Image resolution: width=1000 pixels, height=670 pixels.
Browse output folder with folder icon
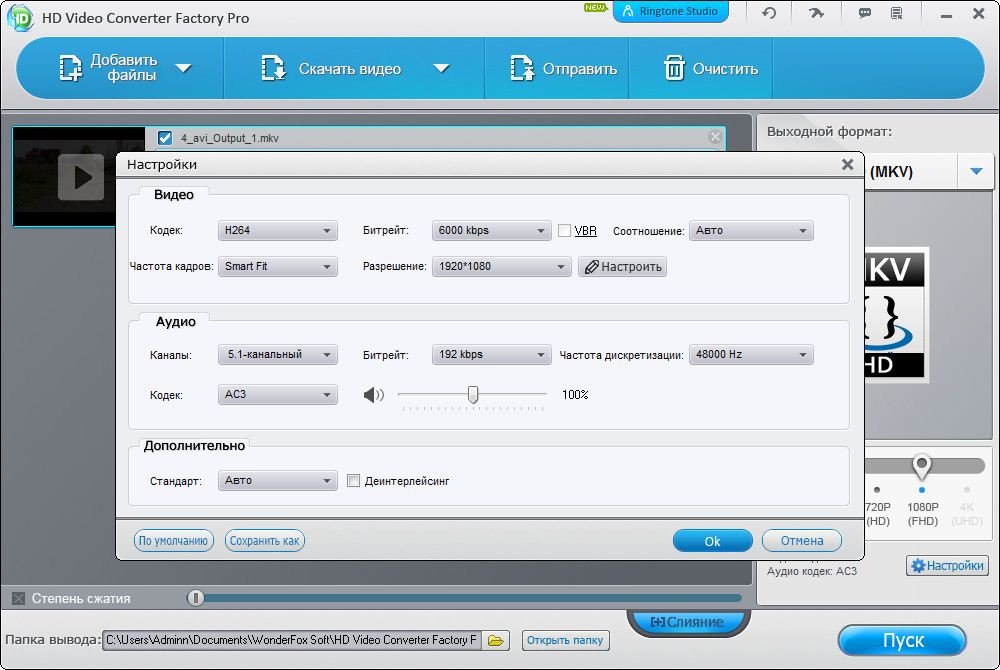496,640
